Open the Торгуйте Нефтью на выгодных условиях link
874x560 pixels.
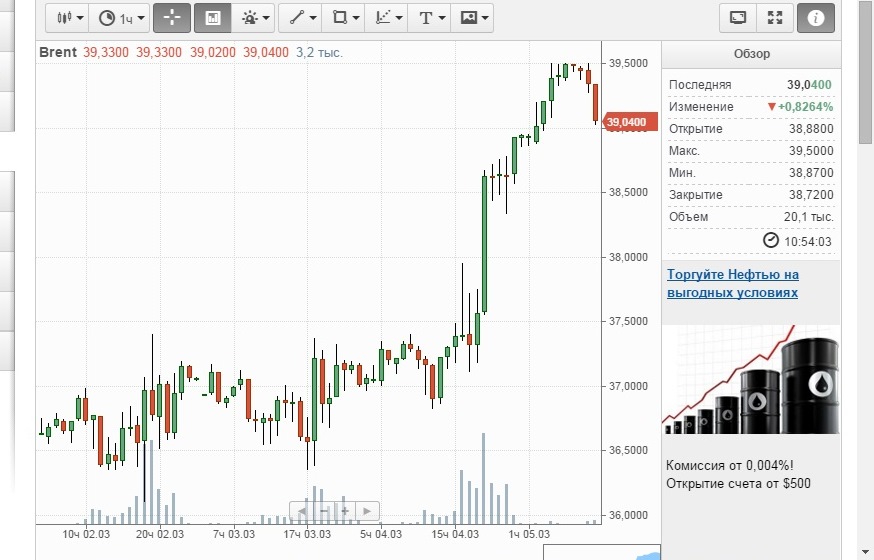733,283
